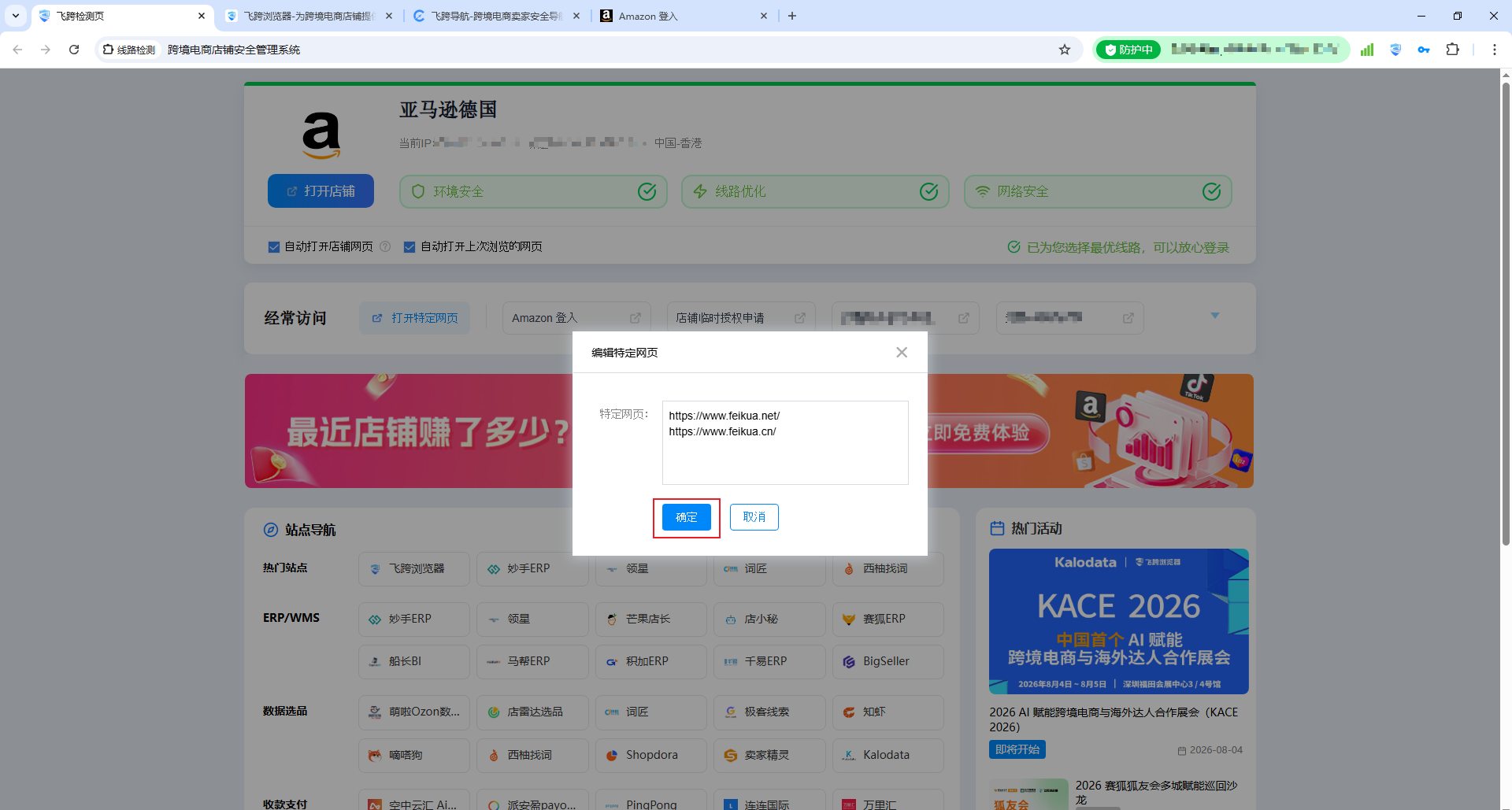The width and height of the screenshot is (1512, 810).
Task: Open the 知虾 site link
Action: pos(888,712)
